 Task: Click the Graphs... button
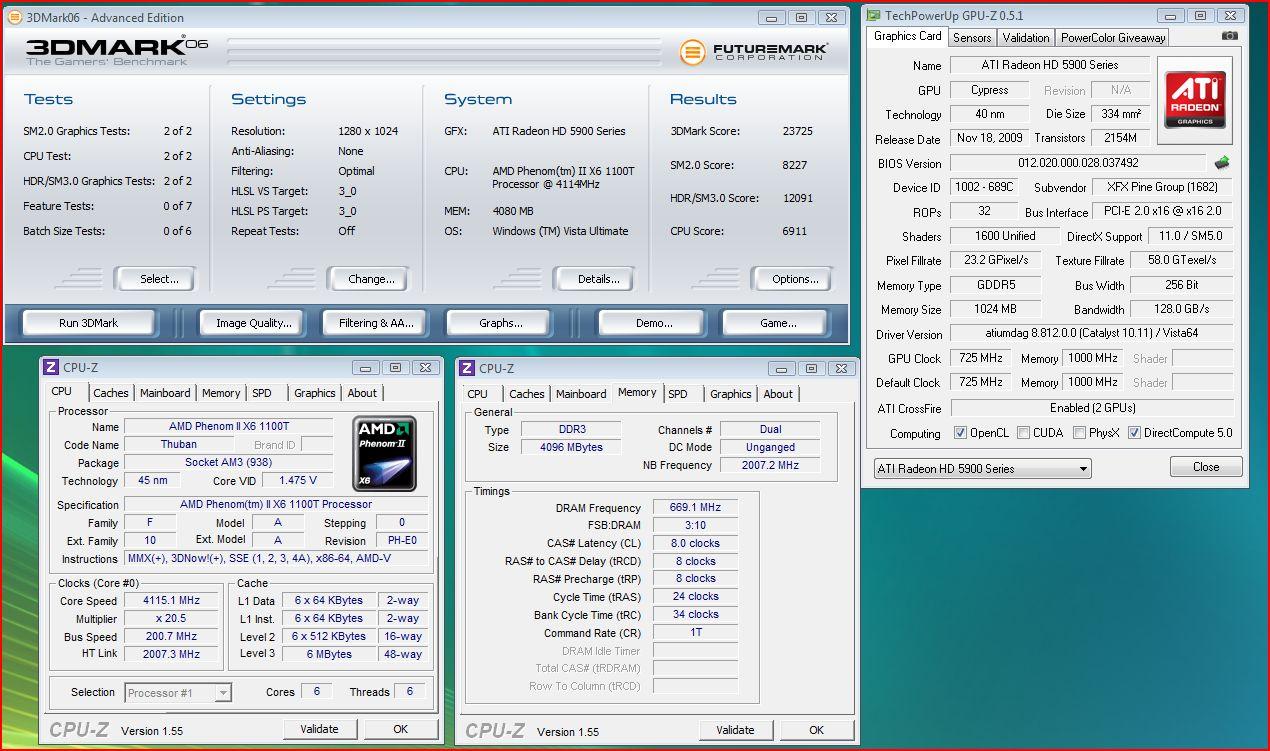click(500, 323)
